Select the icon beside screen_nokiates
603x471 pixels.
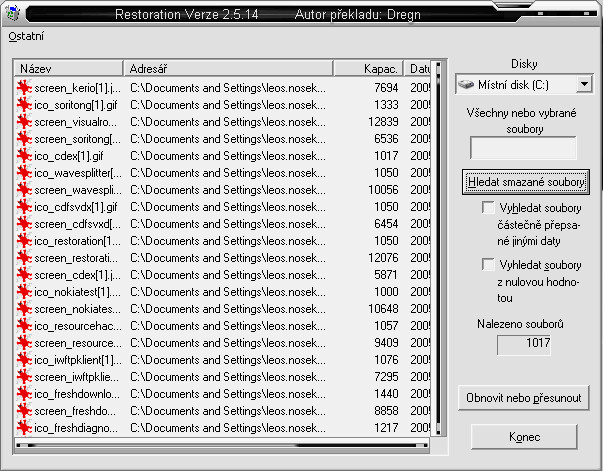(x=24, y=308)
